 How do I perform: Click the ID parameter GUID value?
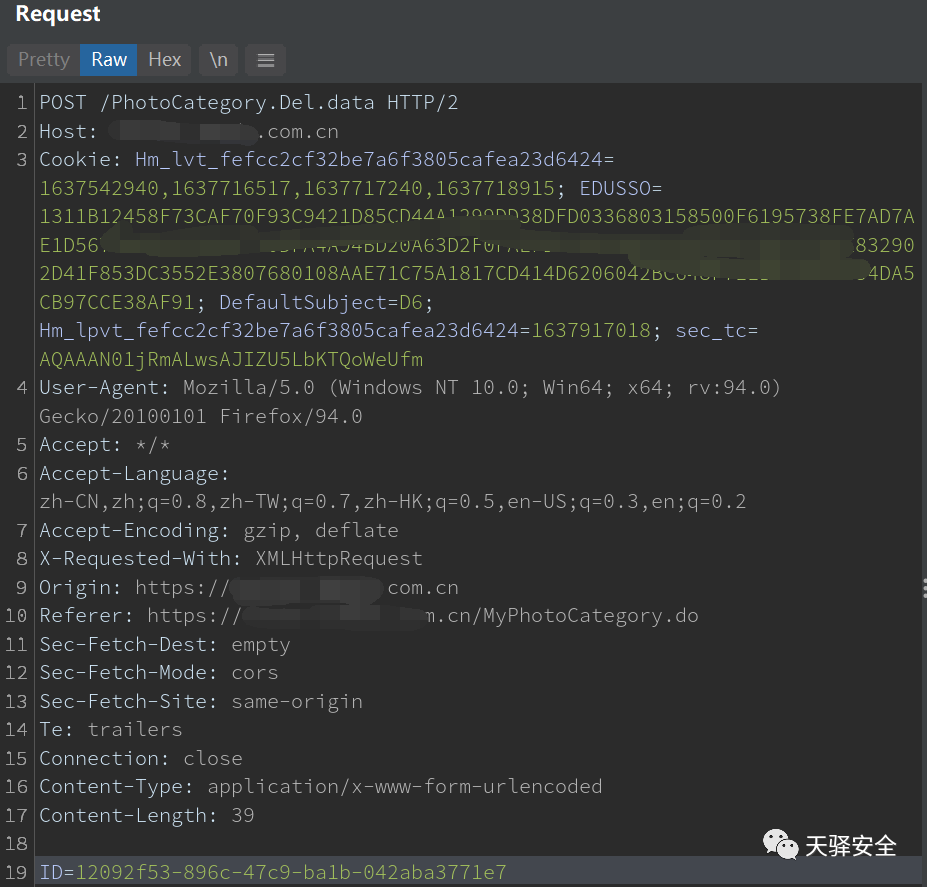pos(291,873)
